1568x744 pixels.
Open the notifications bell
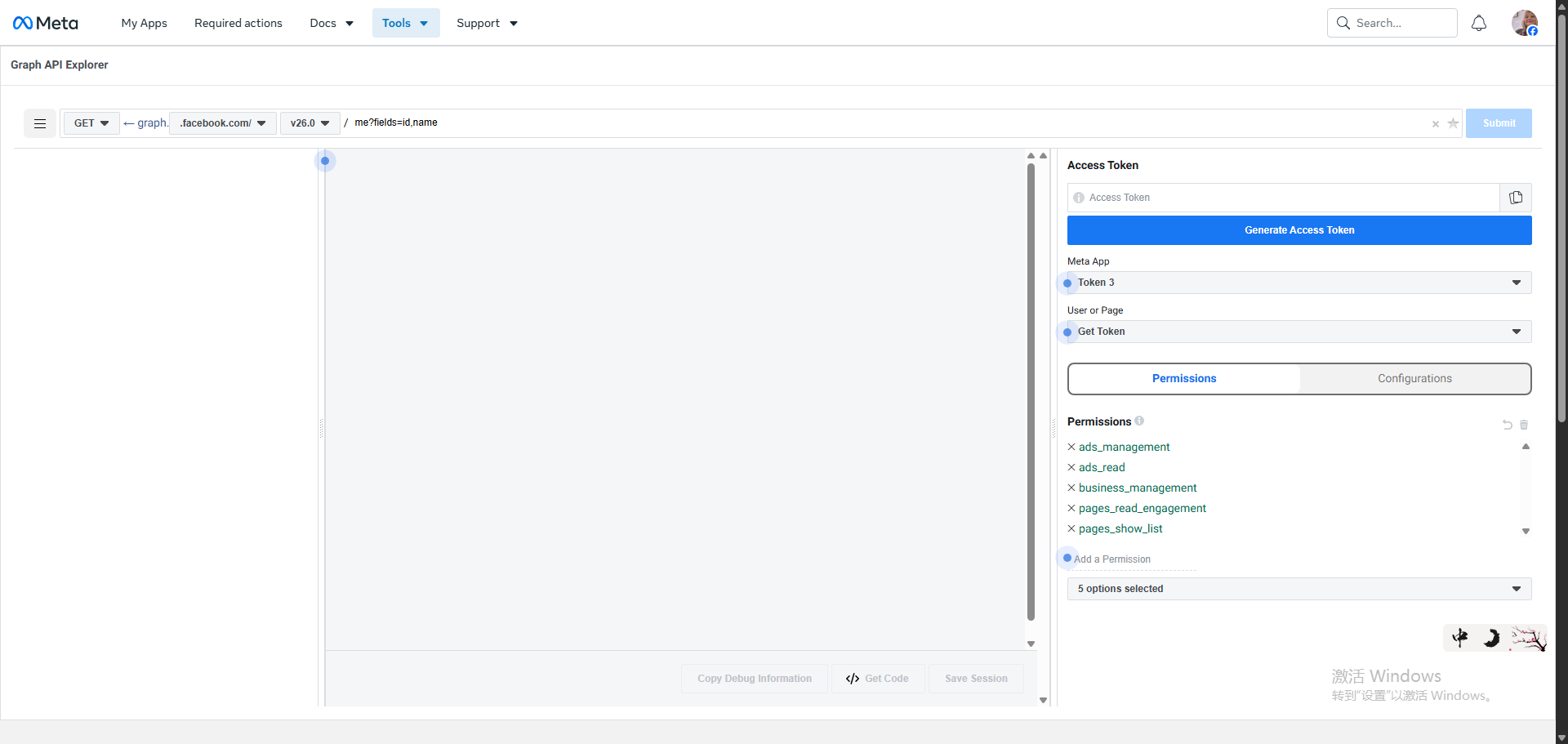[1478, 23]
